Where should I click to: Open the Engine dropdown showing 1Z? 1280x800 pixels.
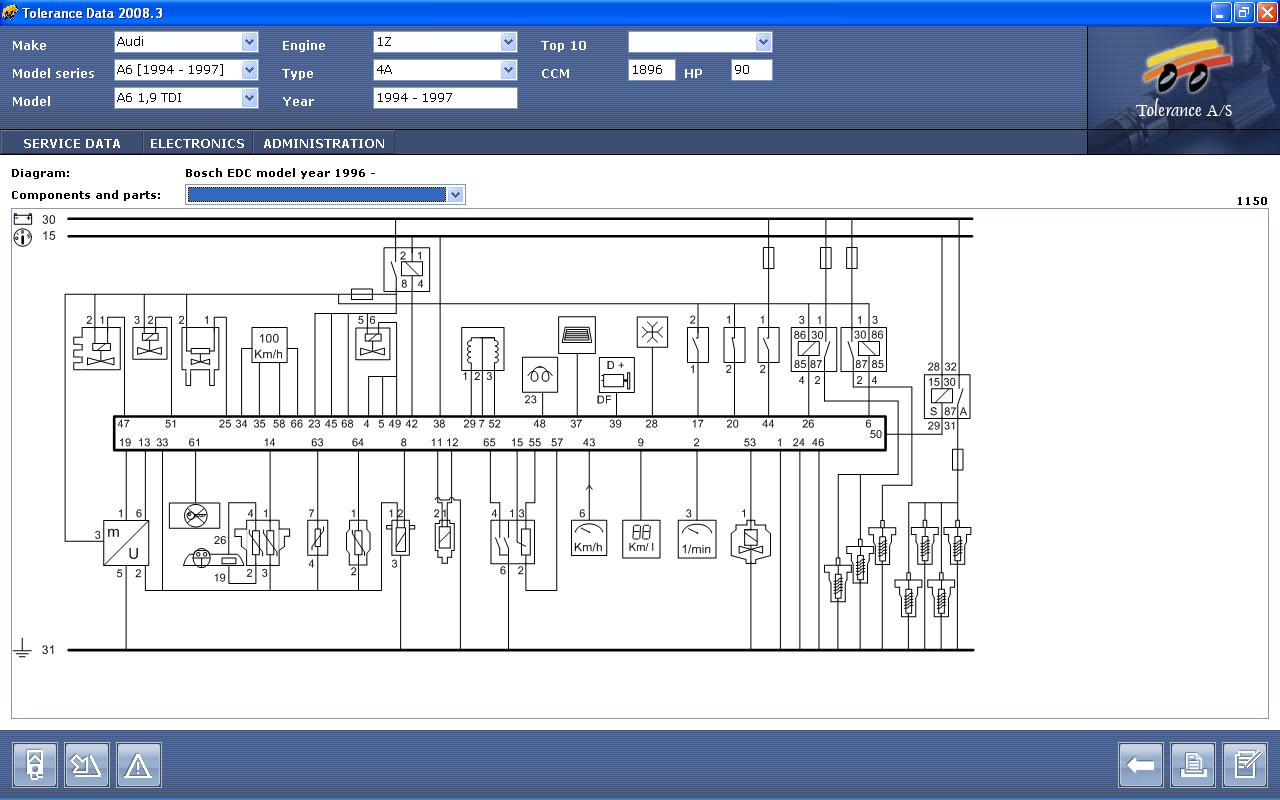508,42
